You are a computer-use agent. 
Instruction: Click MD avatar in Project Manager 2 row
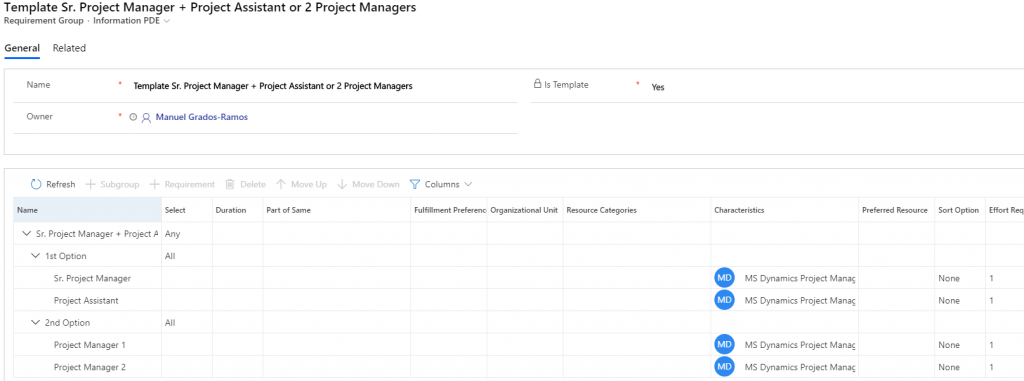click(724, 367)
